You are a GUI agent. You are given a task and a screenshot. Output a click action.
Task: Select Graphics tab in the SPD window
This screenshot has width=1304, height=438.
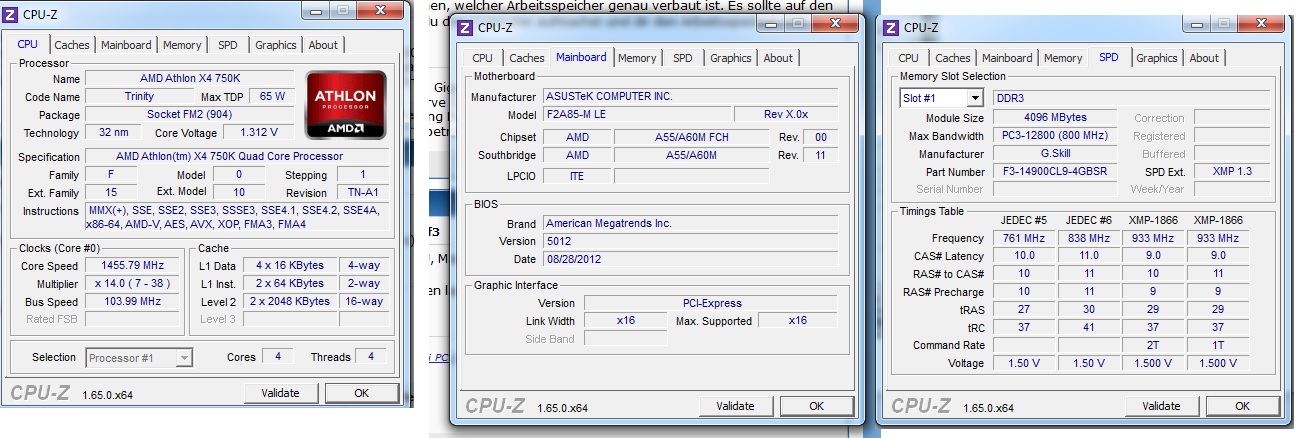[x=1157, y=58]
